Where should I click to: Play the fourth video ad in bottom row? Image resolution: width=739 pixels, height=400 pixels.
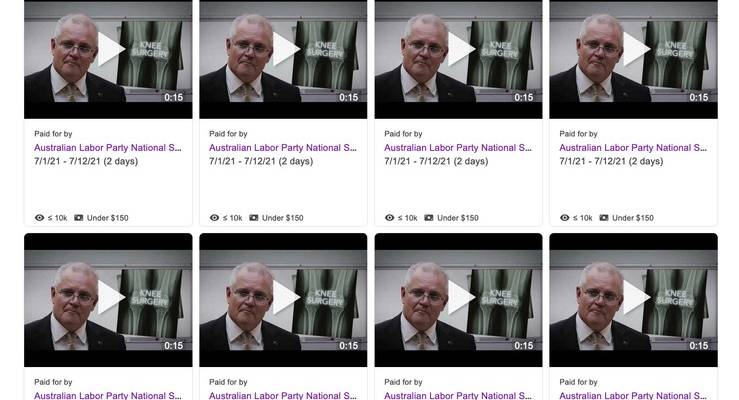point(637,297)
